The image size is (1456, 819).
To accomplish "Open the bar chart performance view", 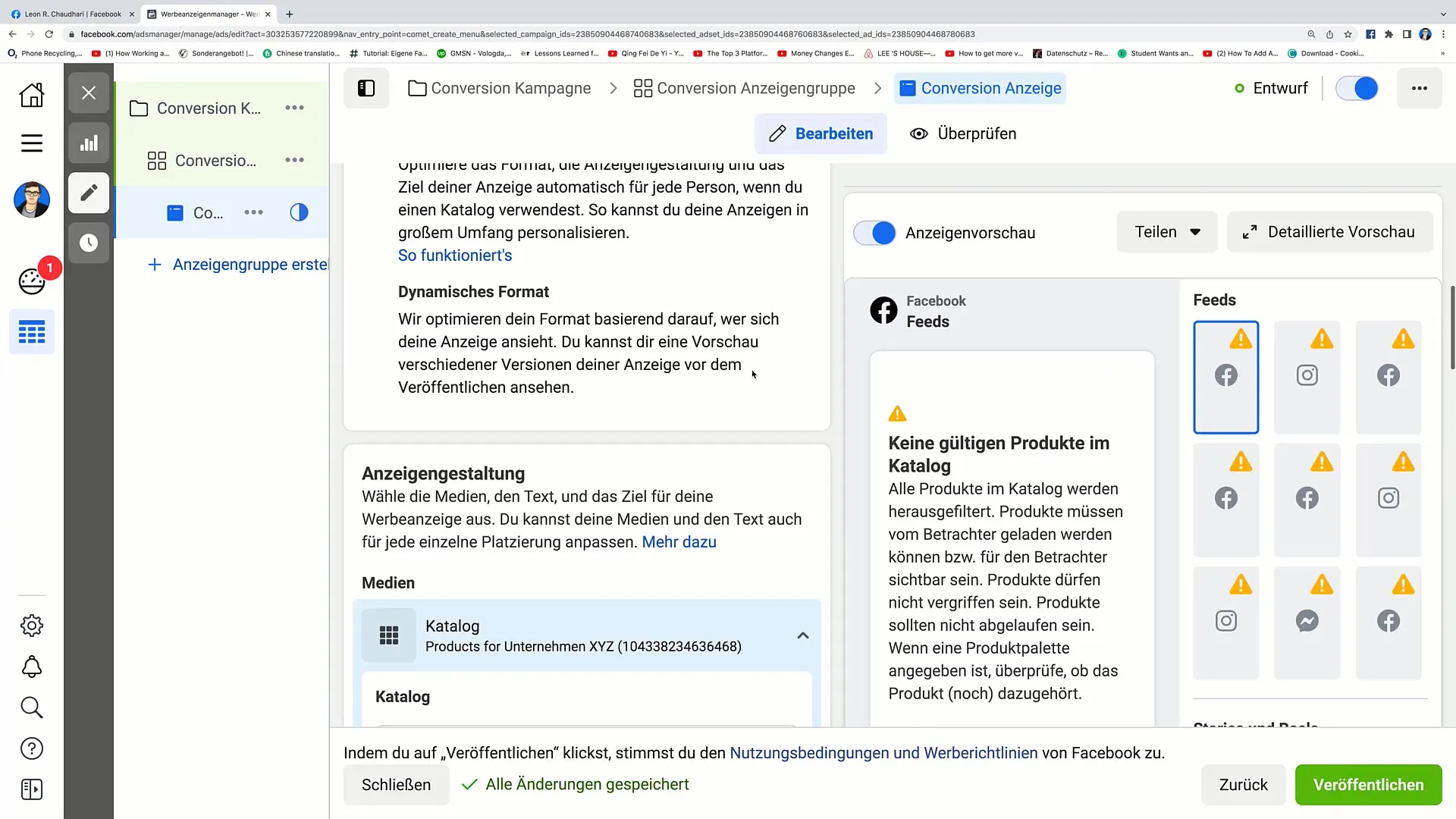I will (89, 143).
